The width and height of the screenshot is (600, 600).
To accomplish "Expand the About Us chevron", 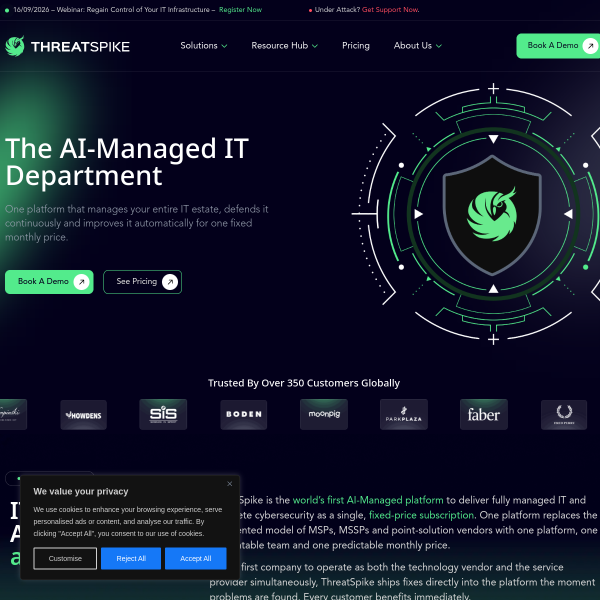I will tap(439, 46).
